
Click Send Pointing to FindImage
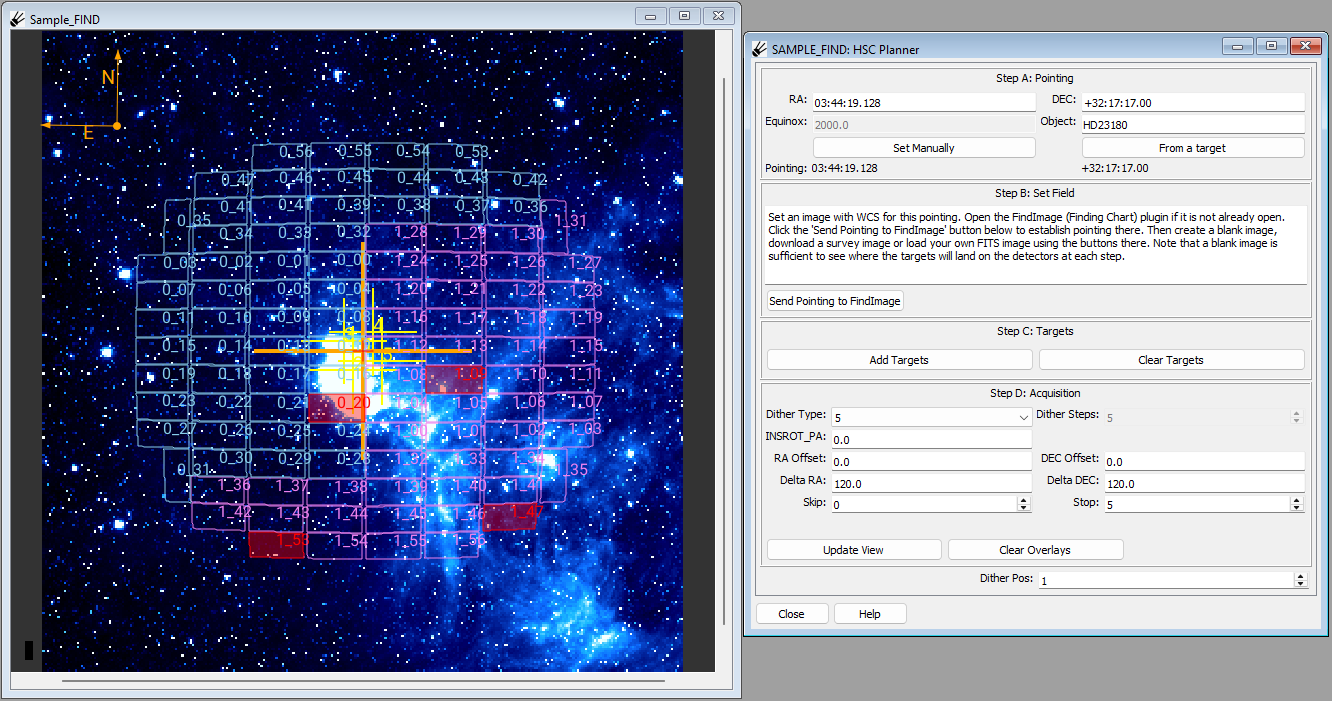tap(835, 301)
